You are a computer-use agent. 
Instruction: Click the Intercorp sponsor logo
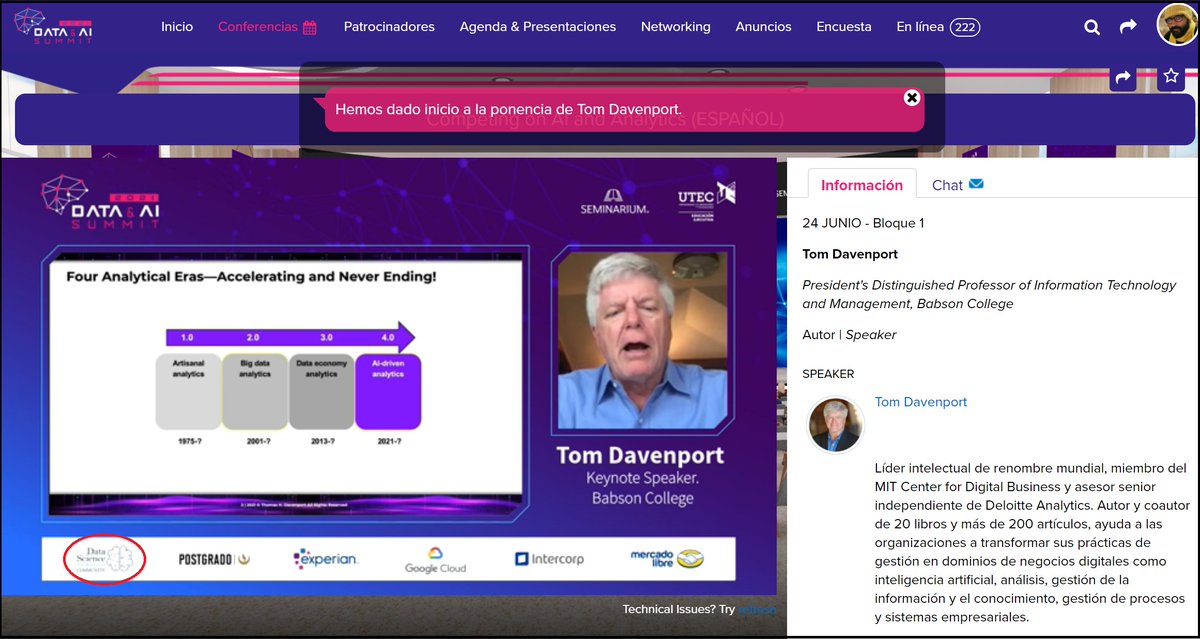pyautogui.click(x=549, y=559)
